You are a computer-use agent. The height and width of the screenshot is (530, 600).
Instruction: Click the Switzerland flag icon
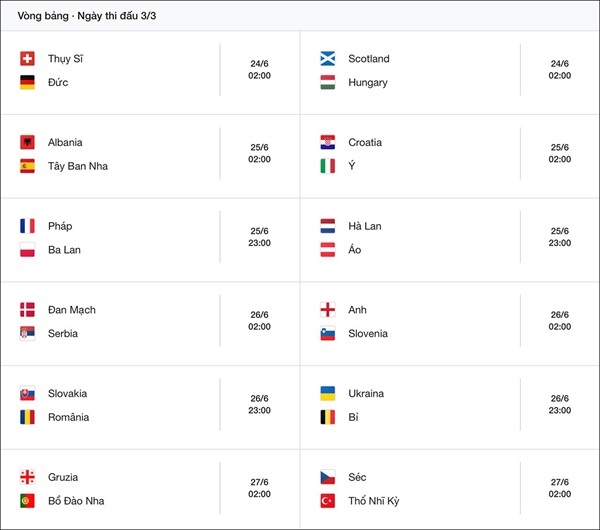click(x=27, y=59)
